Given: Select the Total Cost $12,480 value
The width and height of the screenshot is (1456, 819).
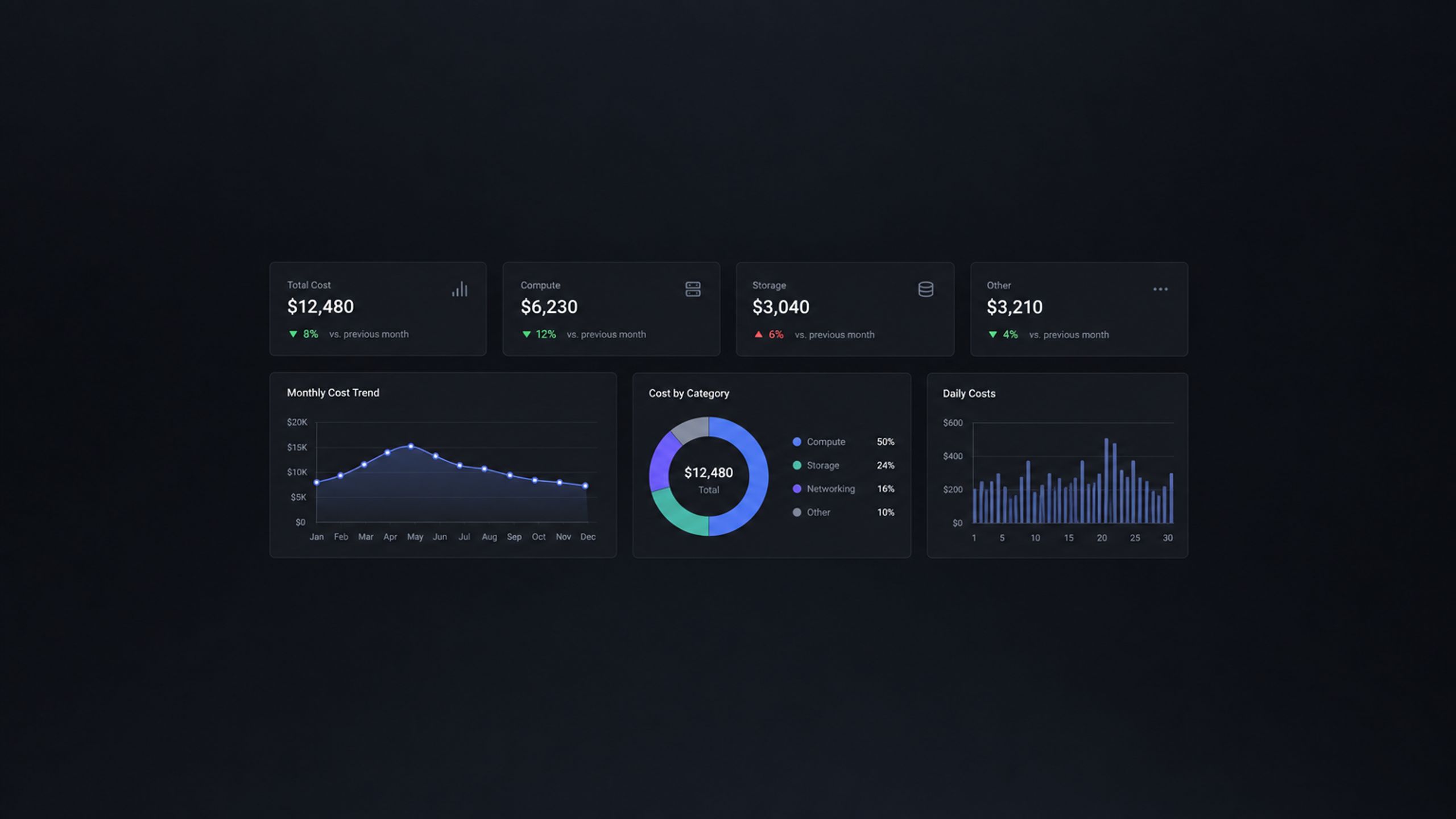Looking at the screenshot, I should click(320, 307).
